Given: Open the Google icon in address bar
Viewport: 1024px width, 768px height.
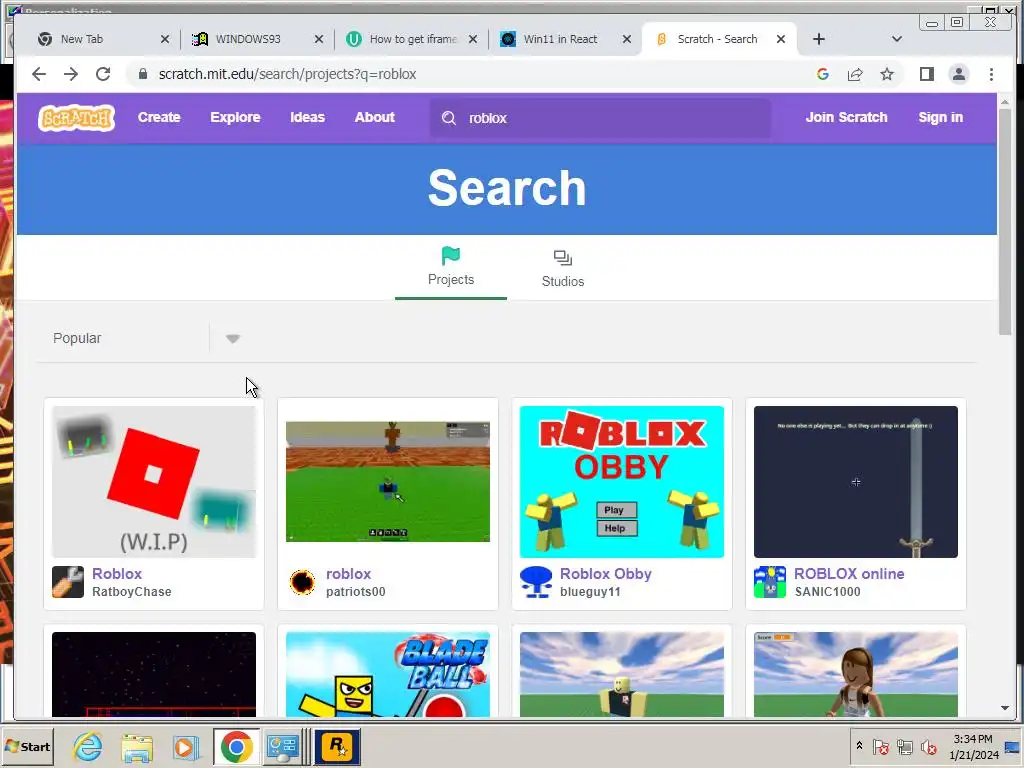Looking at the screenshot, I should click(823, 74).
